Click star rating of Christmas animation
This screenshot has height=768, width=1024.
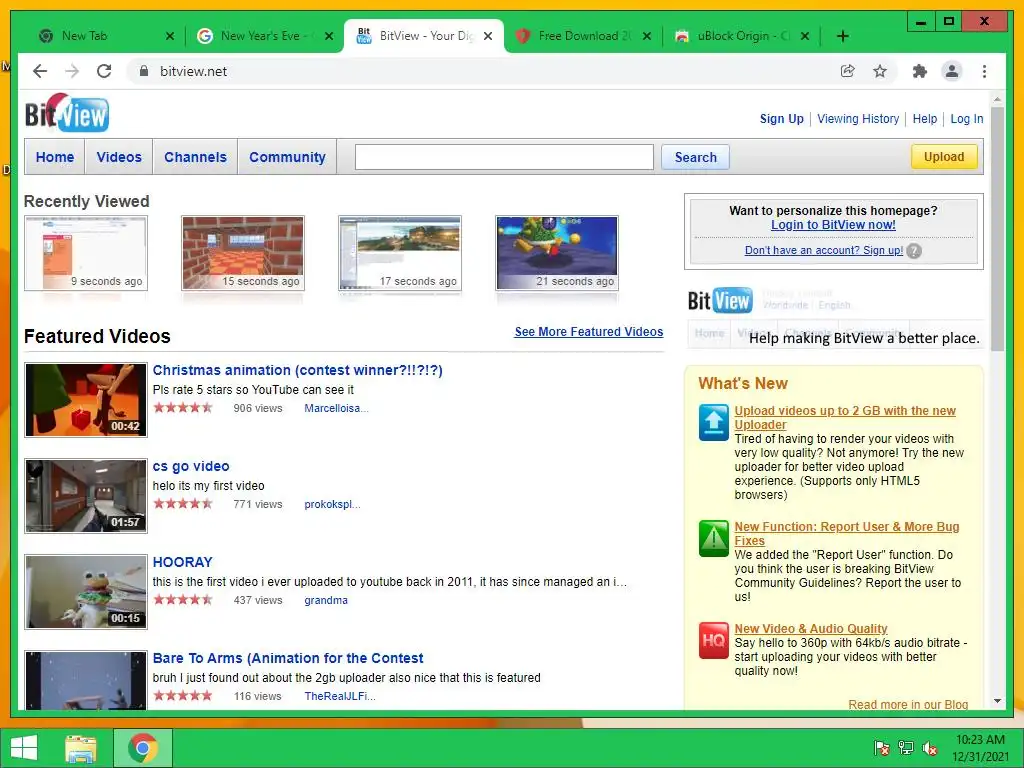[x=183, y=408]
